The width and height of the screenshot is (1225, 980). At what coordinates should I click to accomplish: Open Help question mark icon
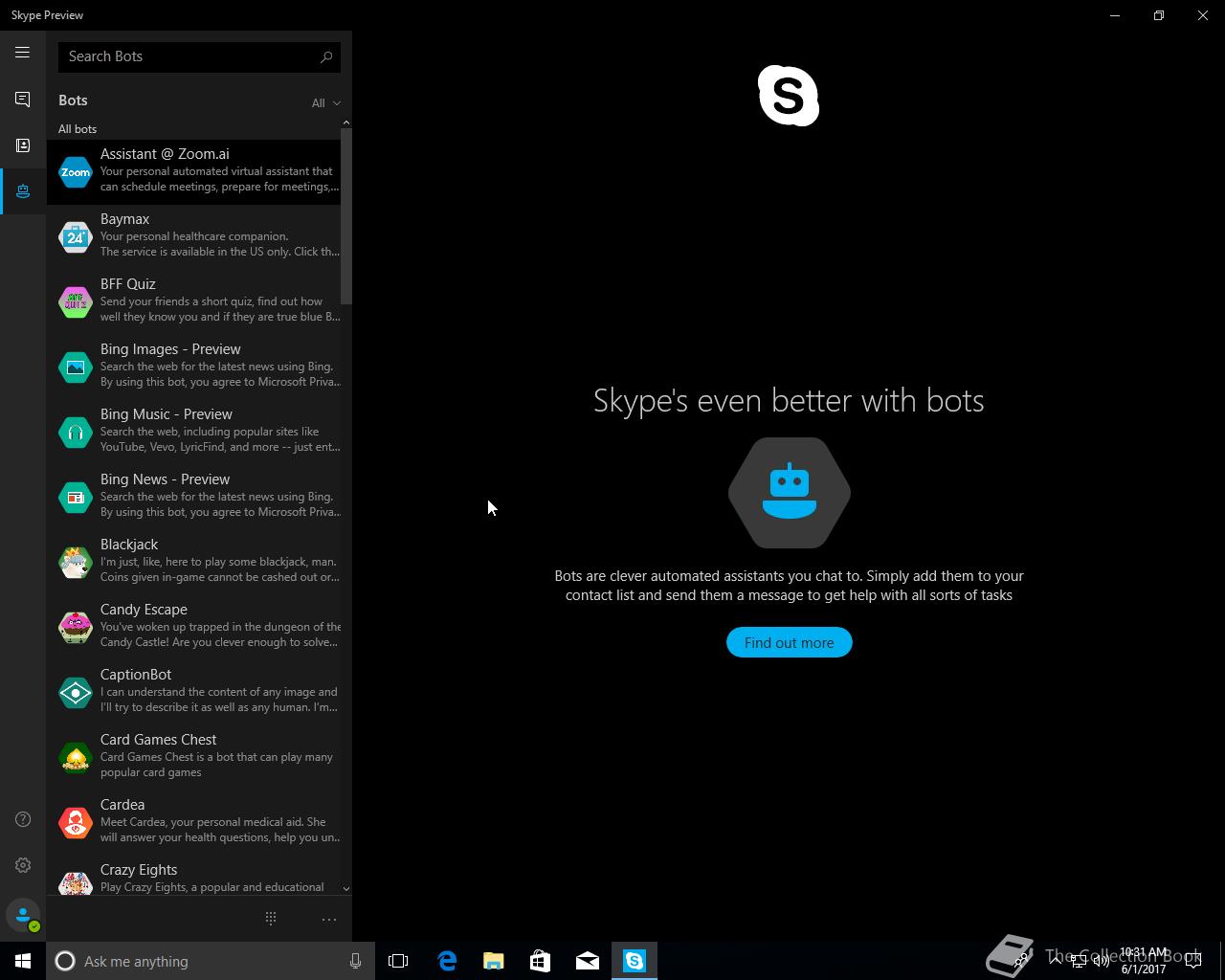23,819
